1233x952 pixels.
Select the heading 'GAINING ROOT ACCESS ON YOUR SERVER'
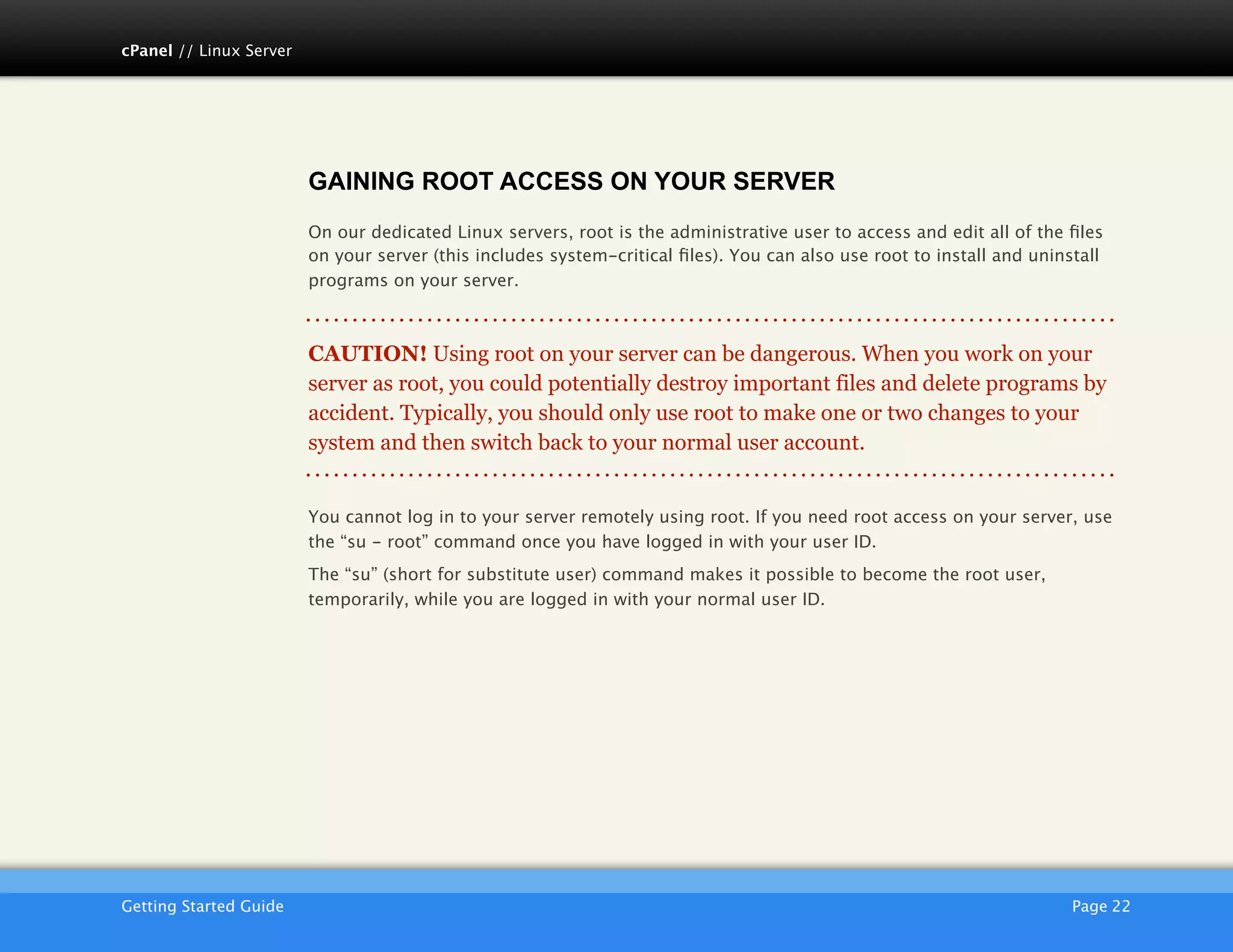point(571,181)
